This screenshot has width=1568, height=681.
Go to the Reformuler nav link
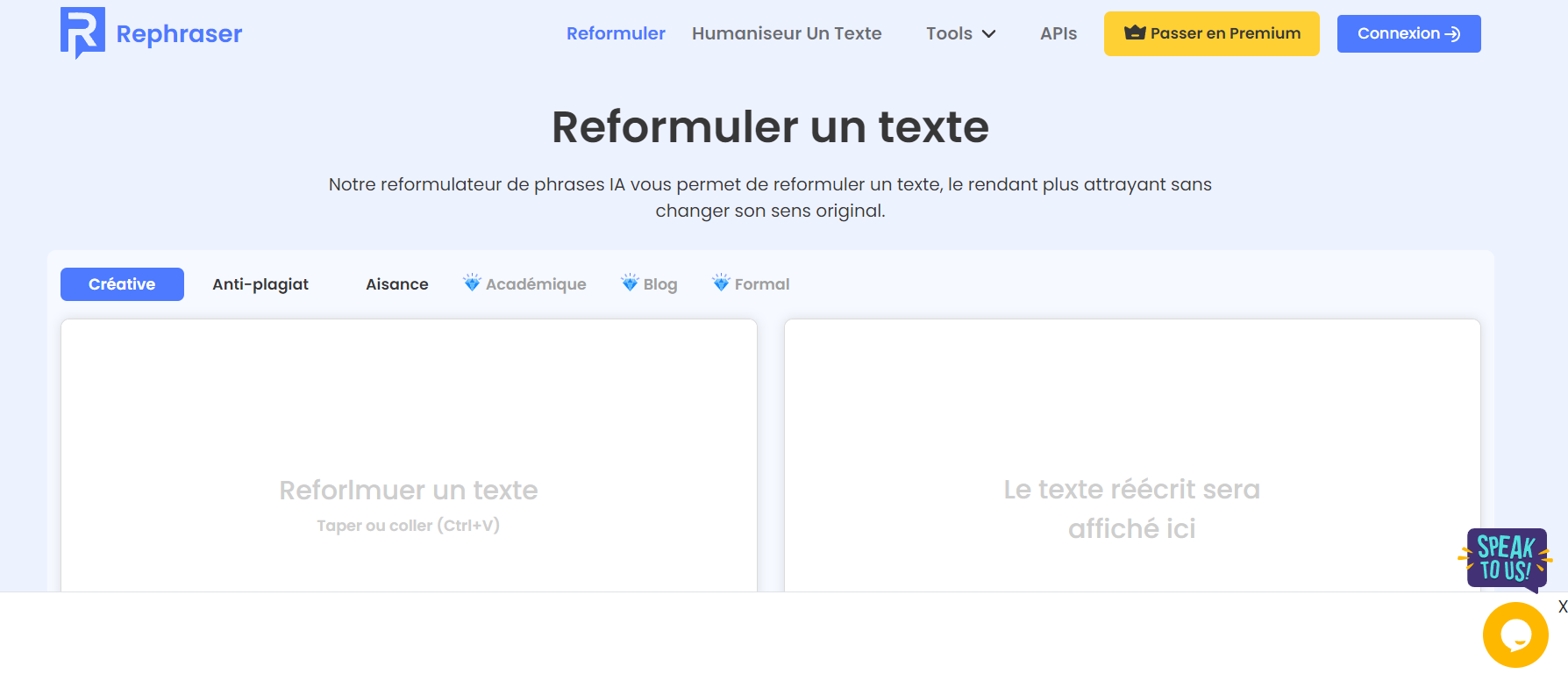pyautogui.click(x=616, y=33)
